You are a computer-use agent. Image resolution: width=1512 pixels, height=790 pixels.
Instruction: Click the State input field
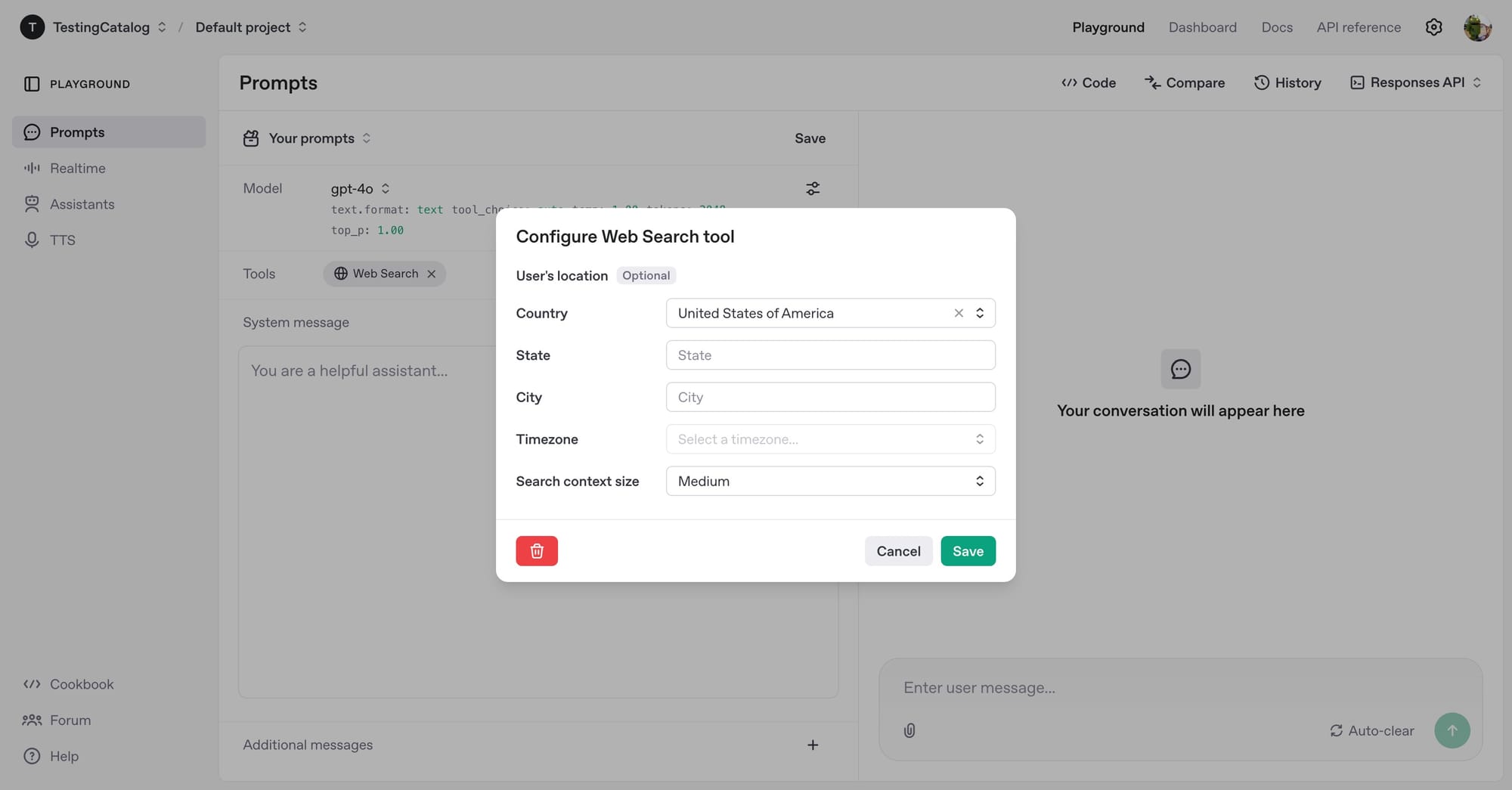pos(830,355)
